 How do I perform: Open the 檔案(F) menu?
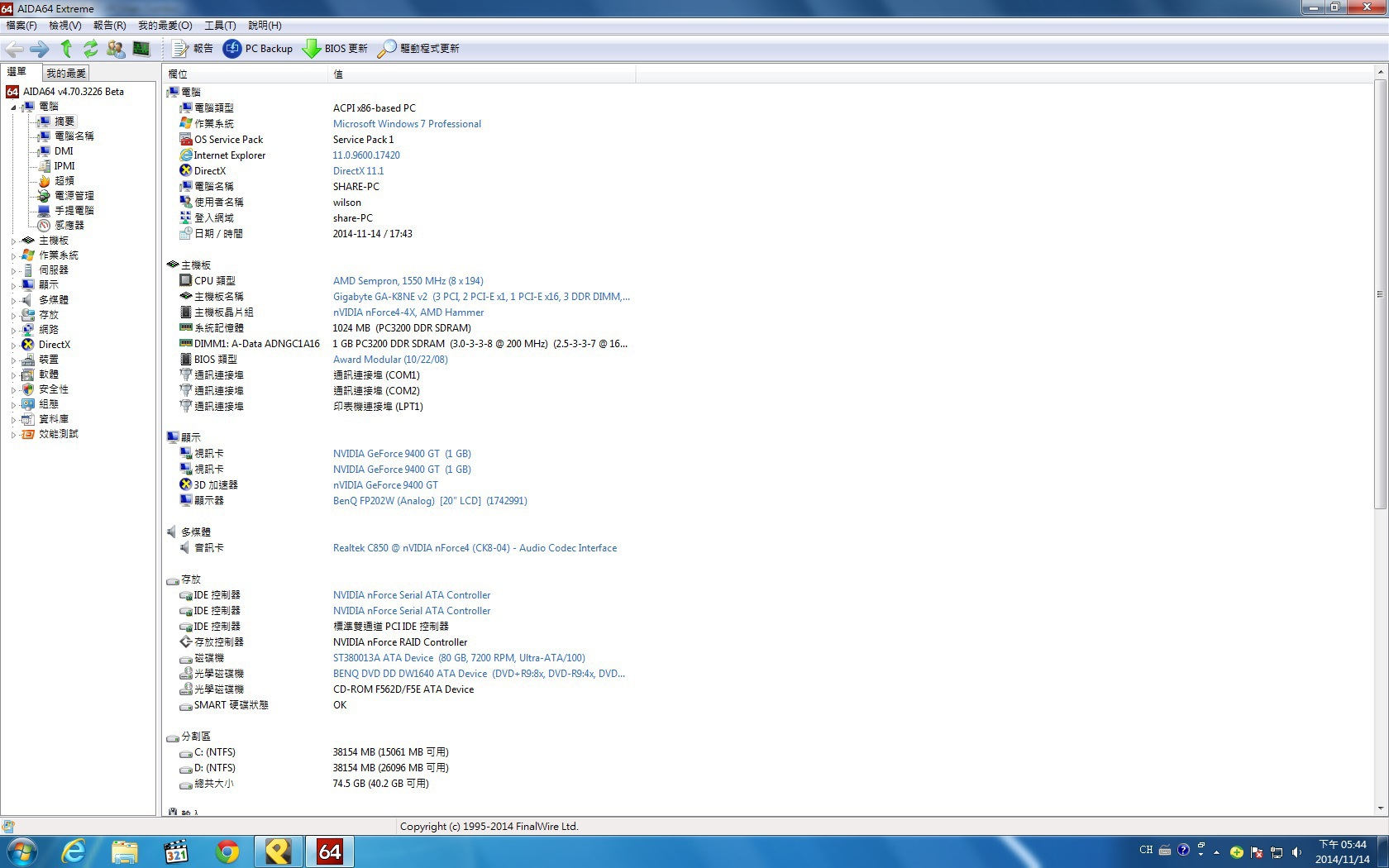(21, 26)
